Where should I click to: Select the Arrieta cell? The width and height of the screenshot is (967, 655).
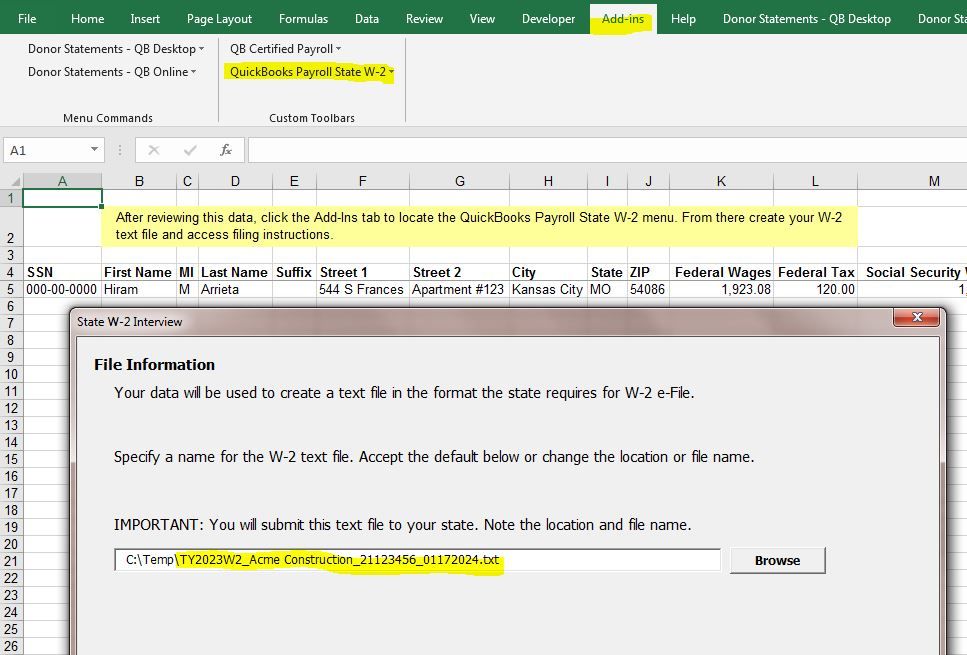235,289
